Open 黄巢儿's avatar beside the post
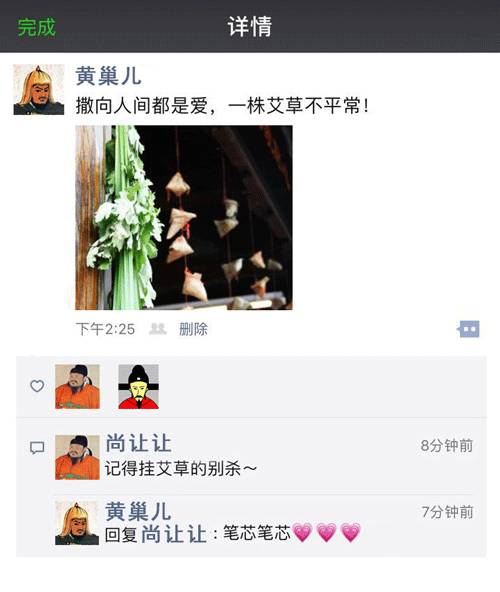Viewport: 500px width, 592px height. pos(39,89)
